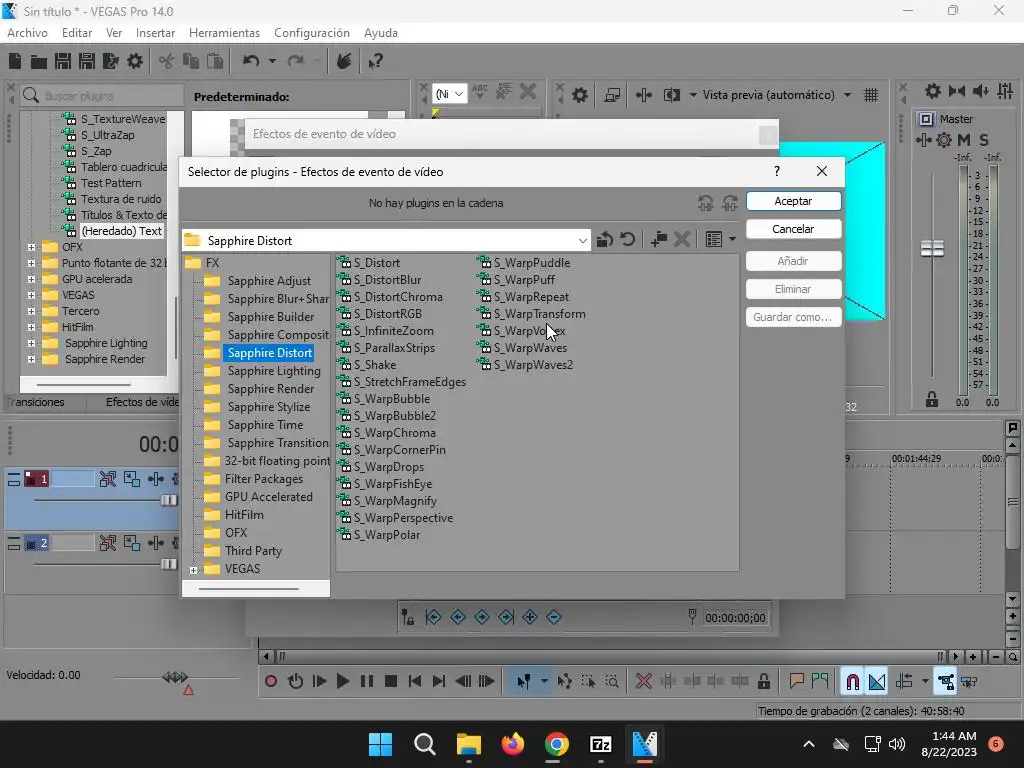This screenshot has height=768, width=1024.
Task: Click the track 2 number box
Action: click(37, 543)
